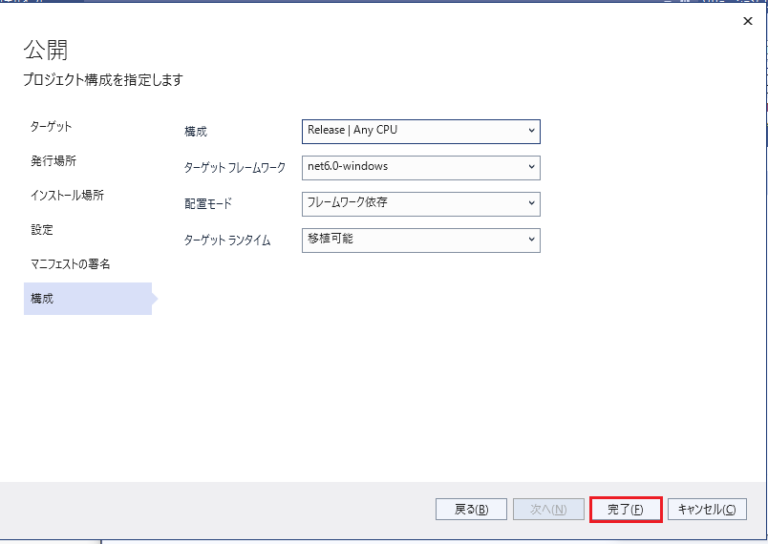This screenshot has height=544, width=768.
Task: Switch to マニフェストの署名 step
Action: (70, 264)
